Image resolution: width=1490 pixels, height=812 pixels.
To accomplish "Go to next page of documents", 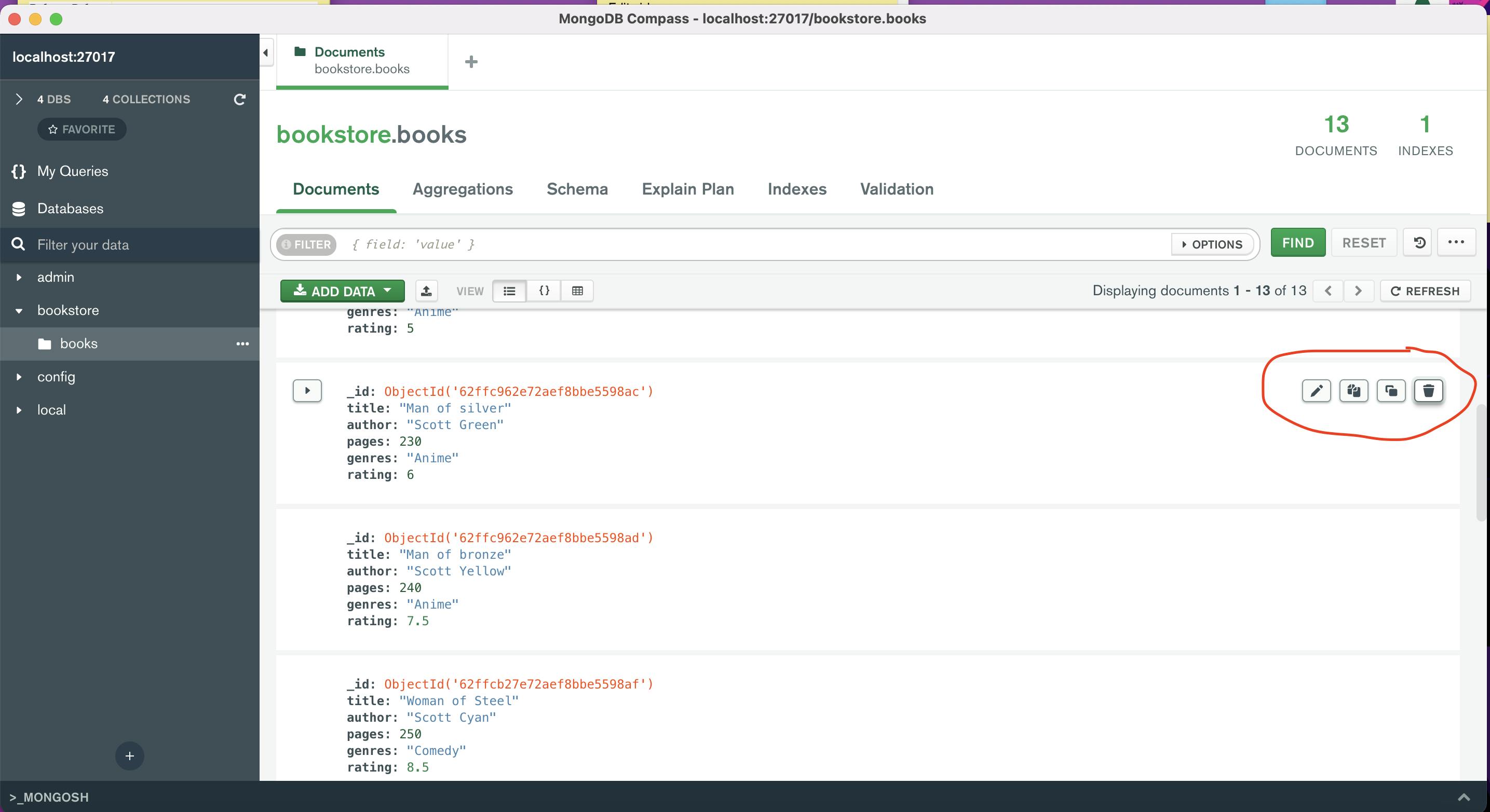I will click(x=1358, y=291).
